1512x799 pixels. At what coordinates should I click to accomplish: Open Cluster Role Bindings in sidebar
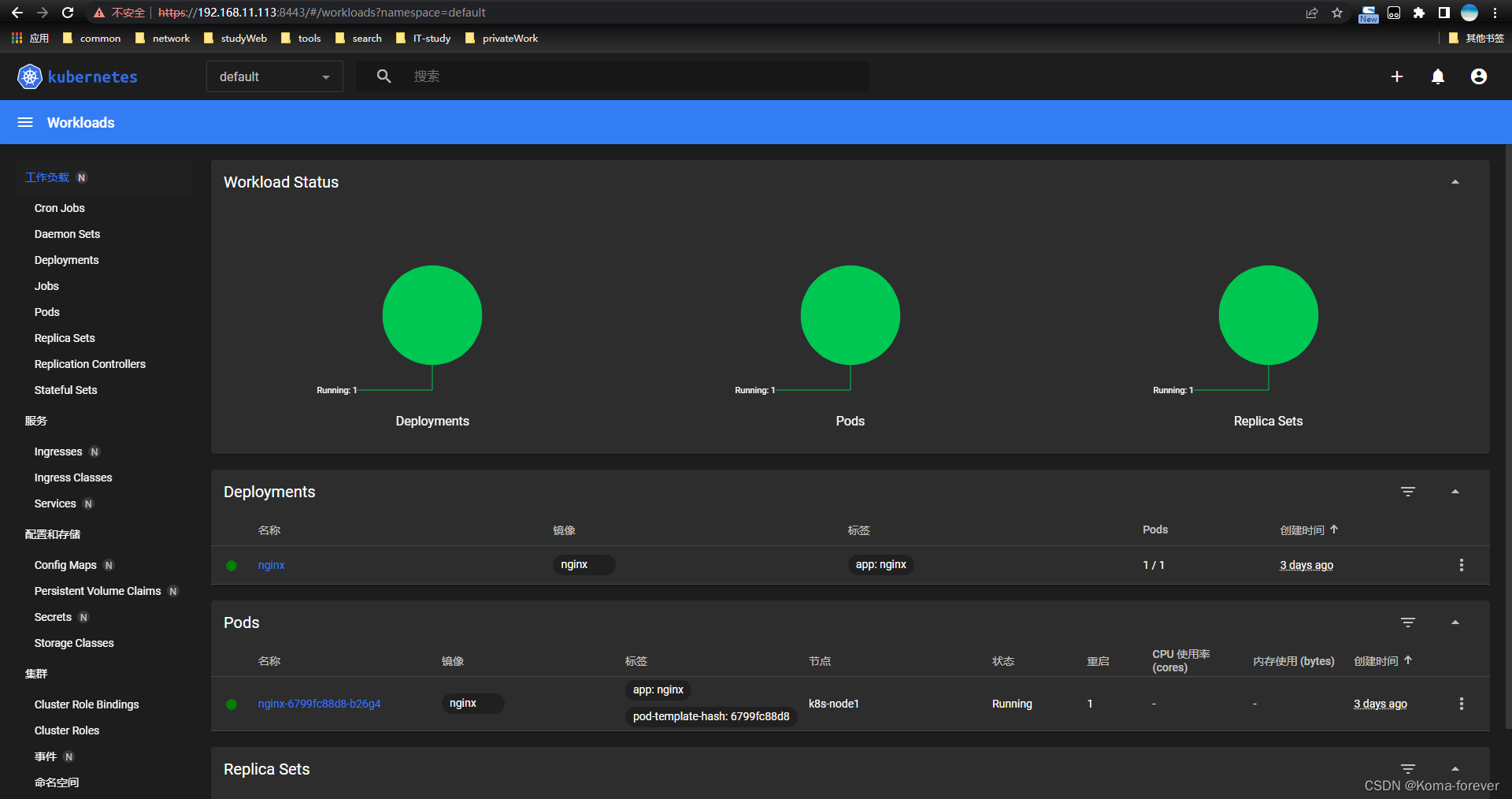pos(87,704)
